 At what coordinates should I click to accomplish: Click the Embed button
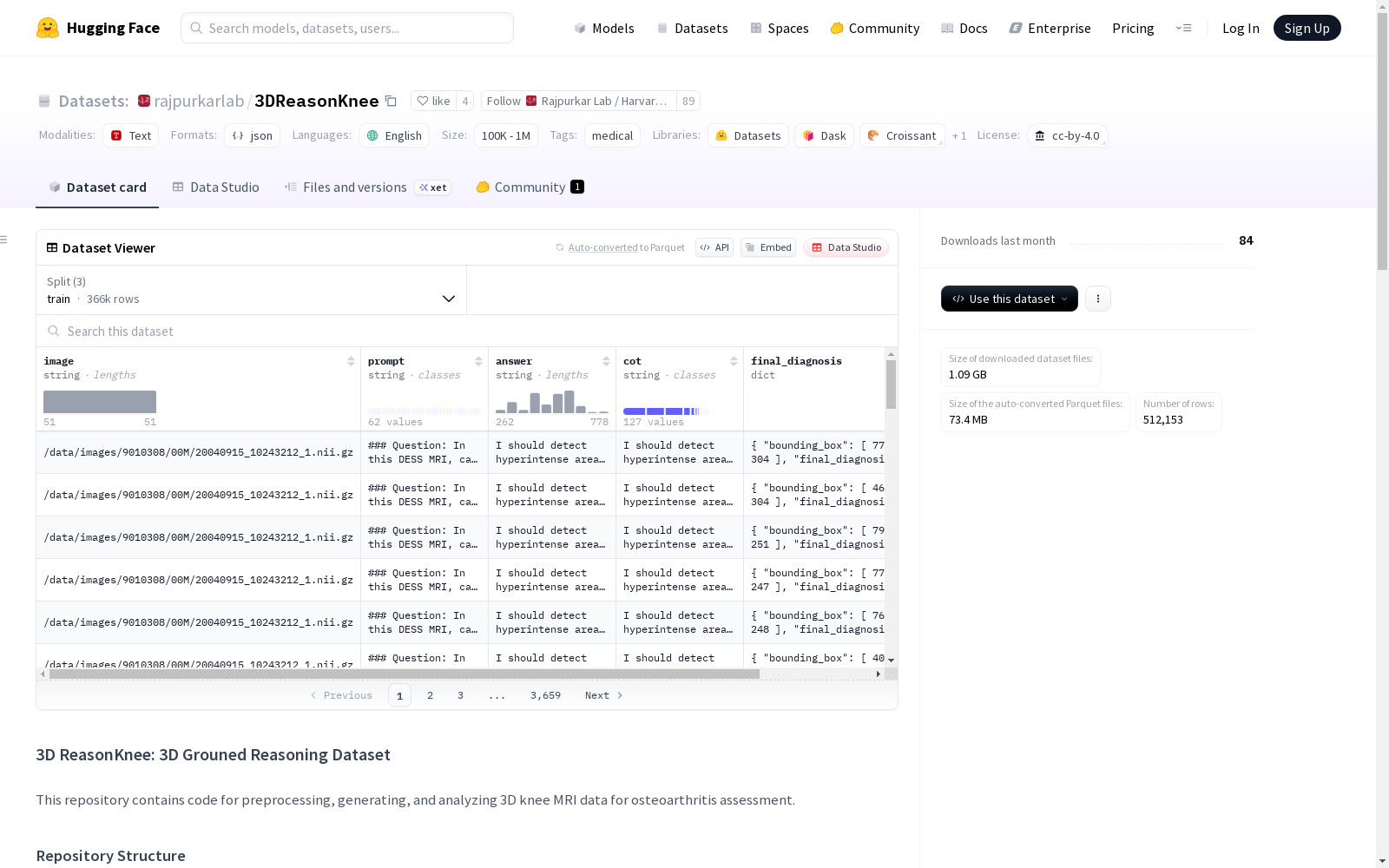(768, 247)
